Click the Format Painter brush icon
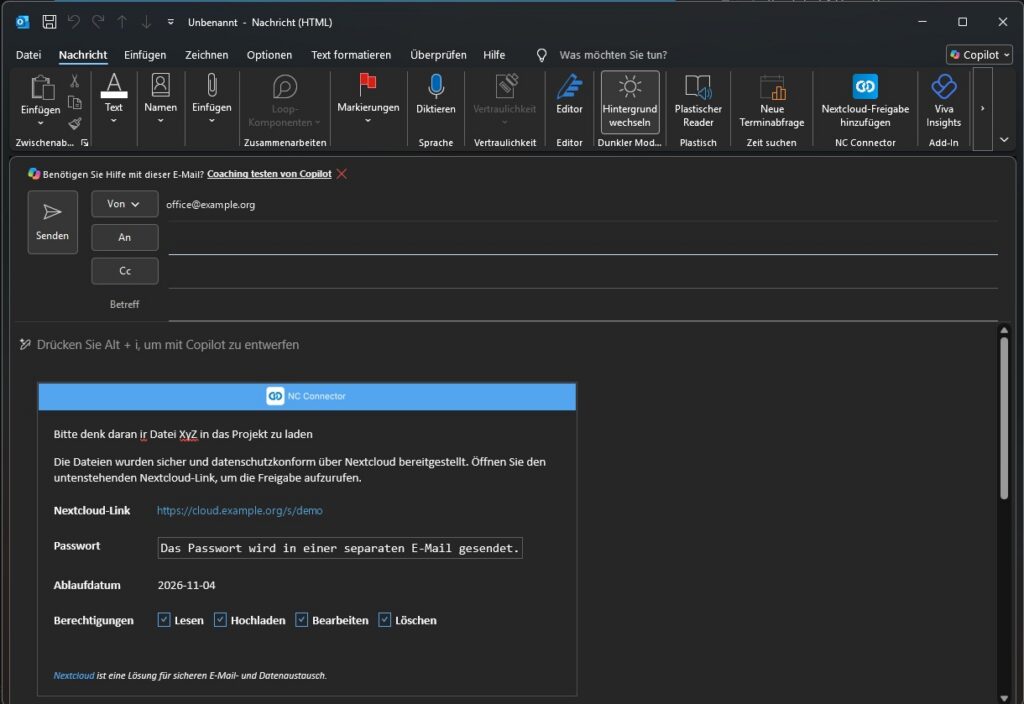1024x704 pixels. (x=74, y=123)
